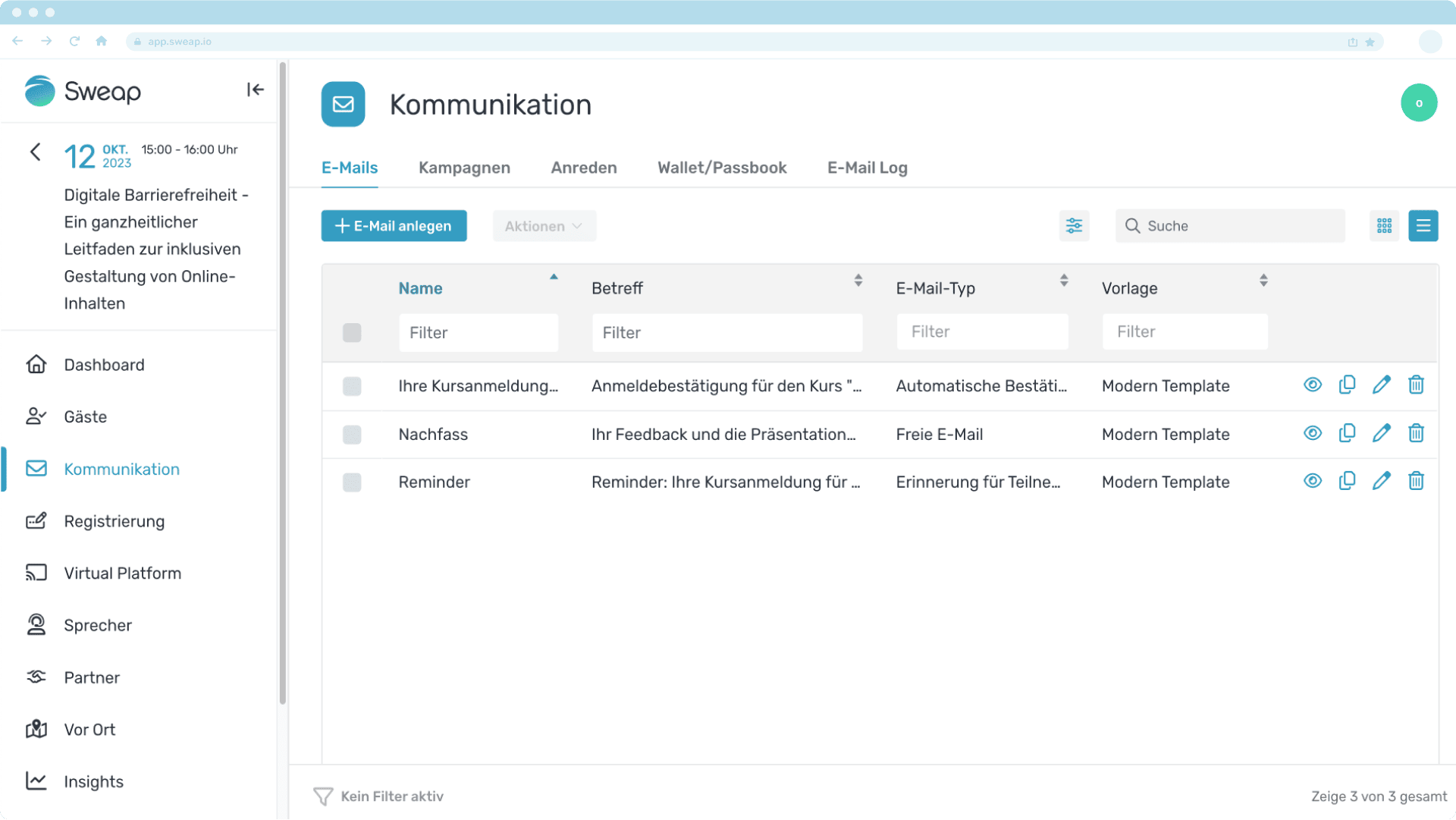
Task: Open the E-Mail Log tab
Action: point(867,168)
